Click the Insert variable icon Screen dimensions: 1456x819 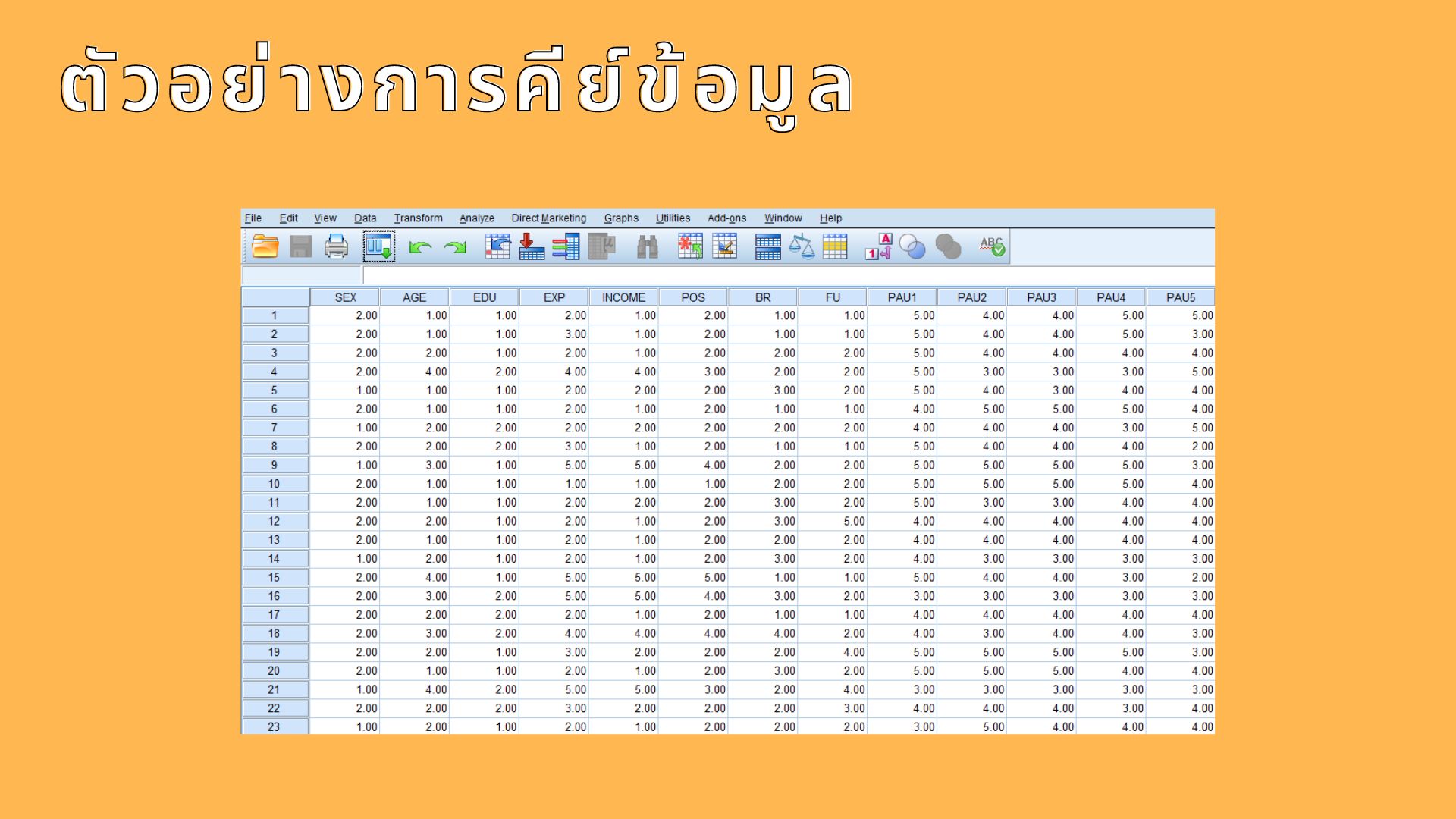724,246
